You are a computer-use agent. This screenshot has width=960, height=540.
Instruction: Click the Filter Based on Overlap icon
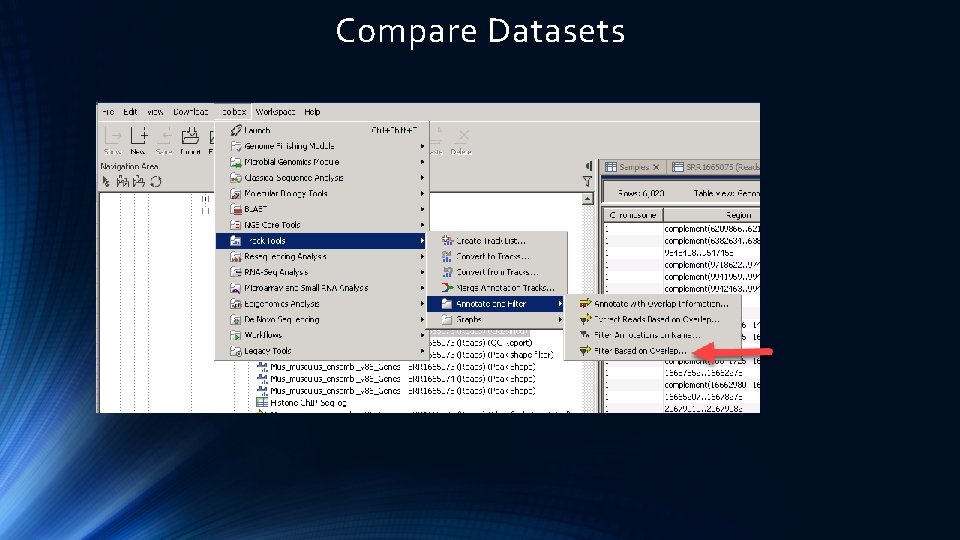click(x=585, y=351)
